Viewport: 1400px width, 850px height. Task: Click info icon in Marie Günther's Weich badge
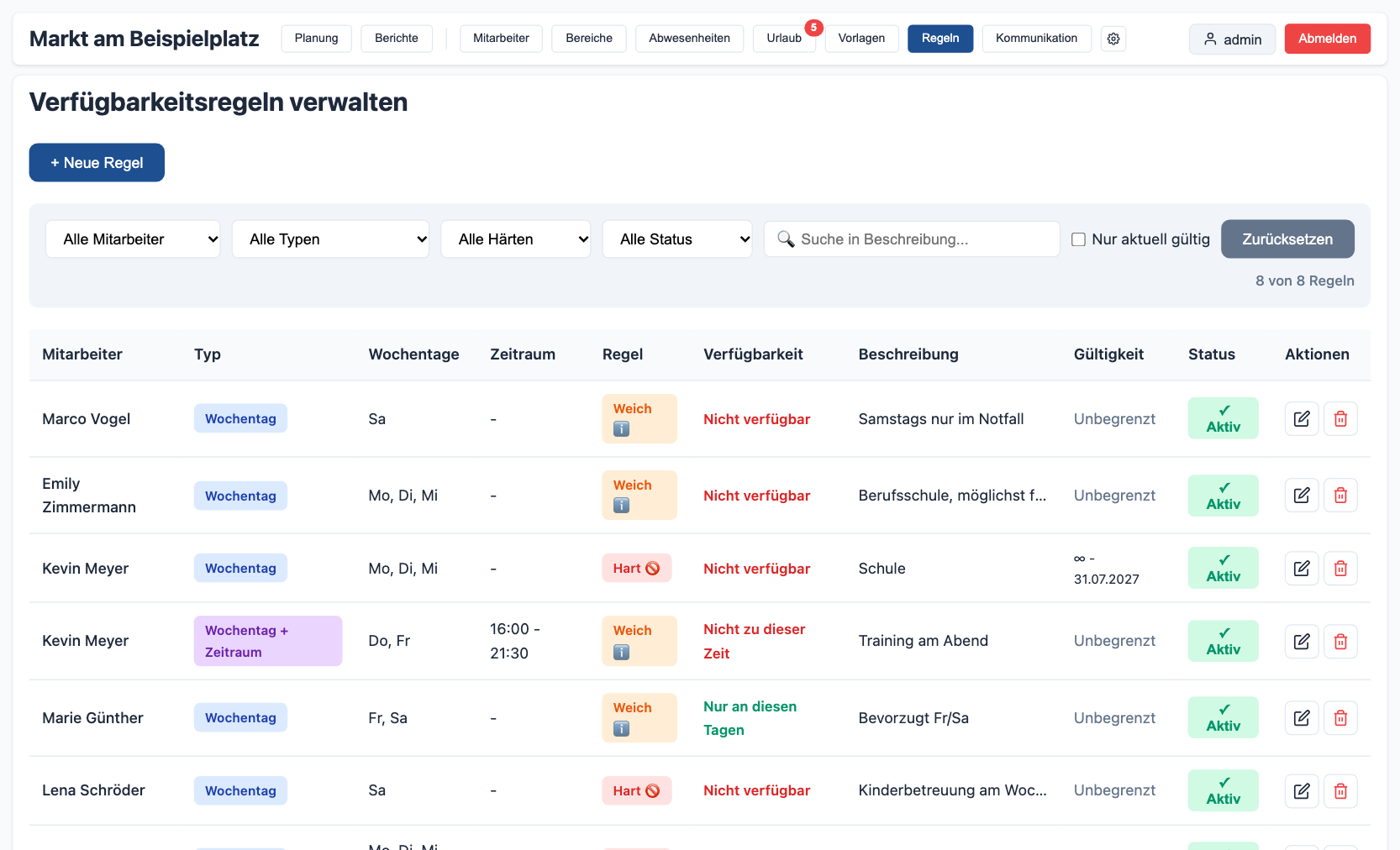click(x=621, y=729)
